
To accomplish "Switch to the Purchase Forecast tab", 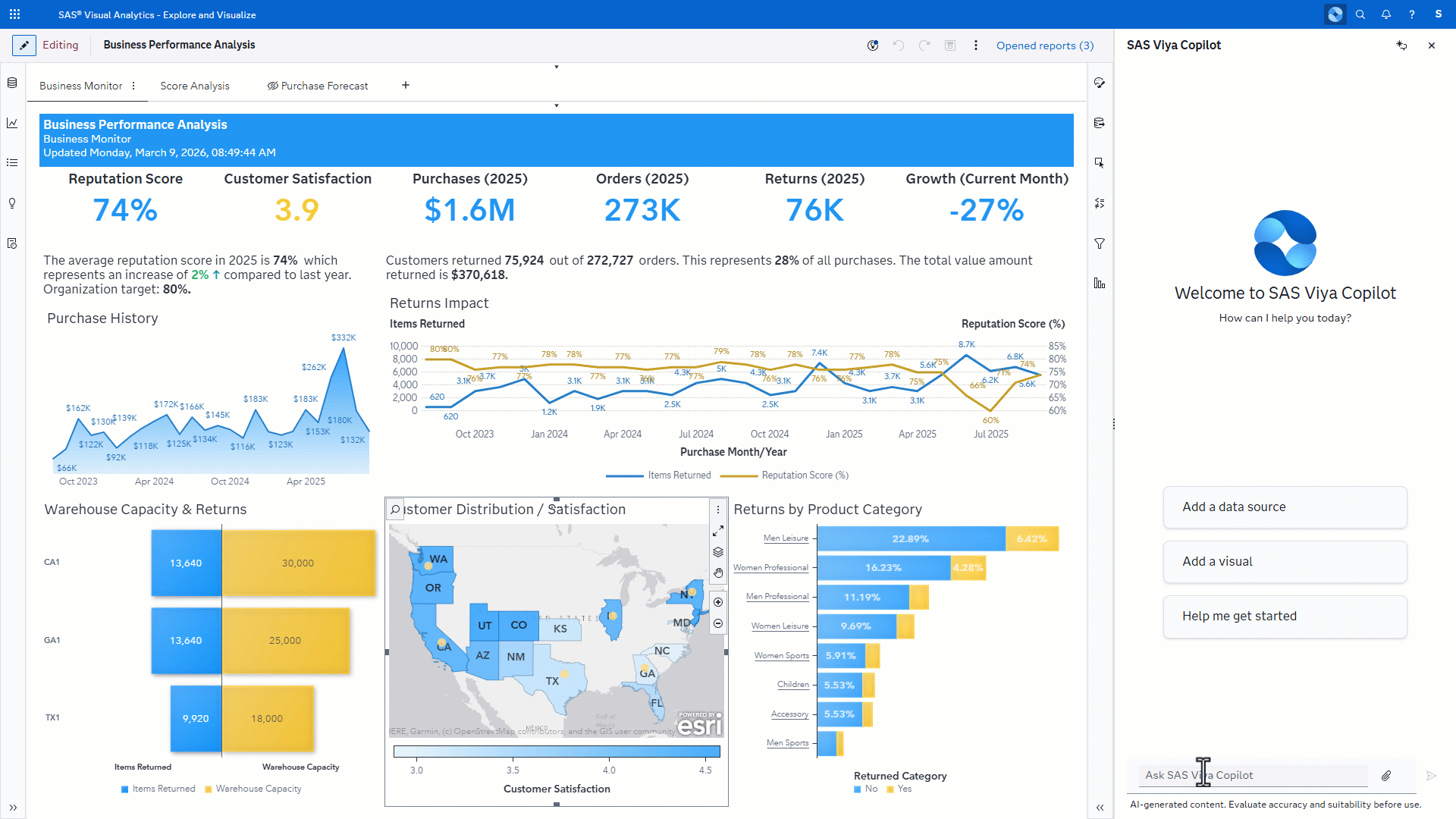I will point(324,86).
